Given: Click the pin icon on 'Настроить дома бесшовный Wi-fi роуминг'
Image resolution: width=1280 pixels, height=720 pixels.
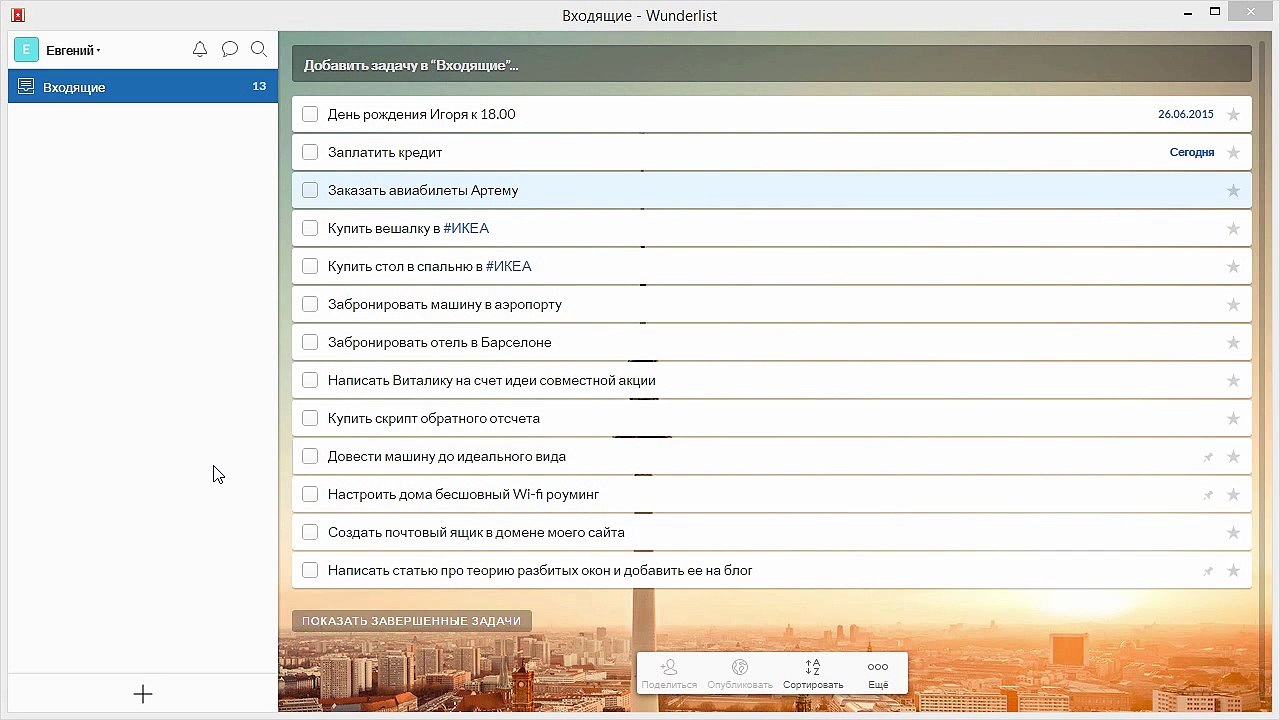Looking at the screenshot, I should point(1208,495).
